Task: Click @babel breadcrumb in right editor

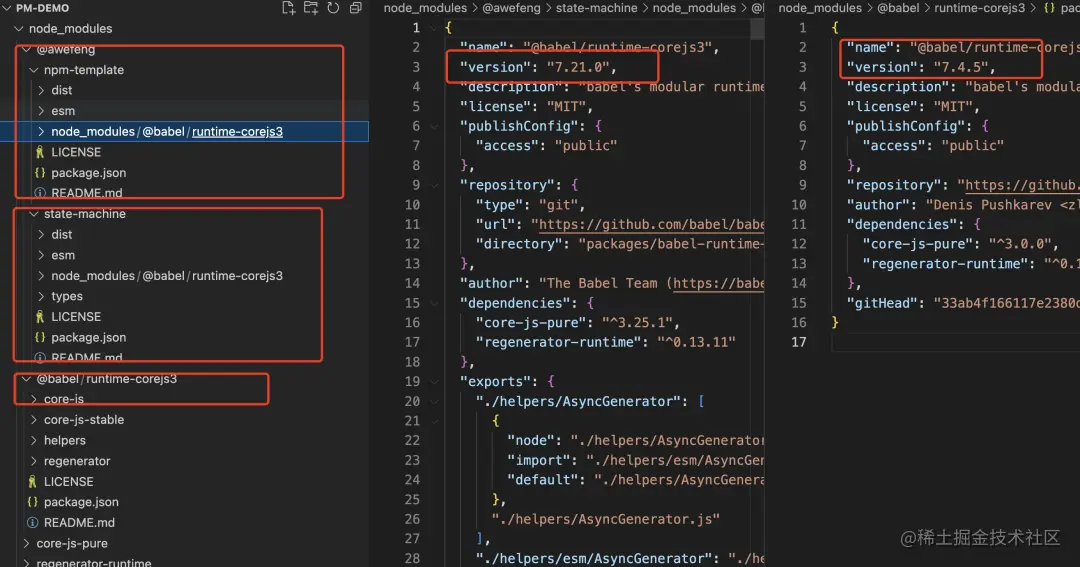Action: click(898, 8)
